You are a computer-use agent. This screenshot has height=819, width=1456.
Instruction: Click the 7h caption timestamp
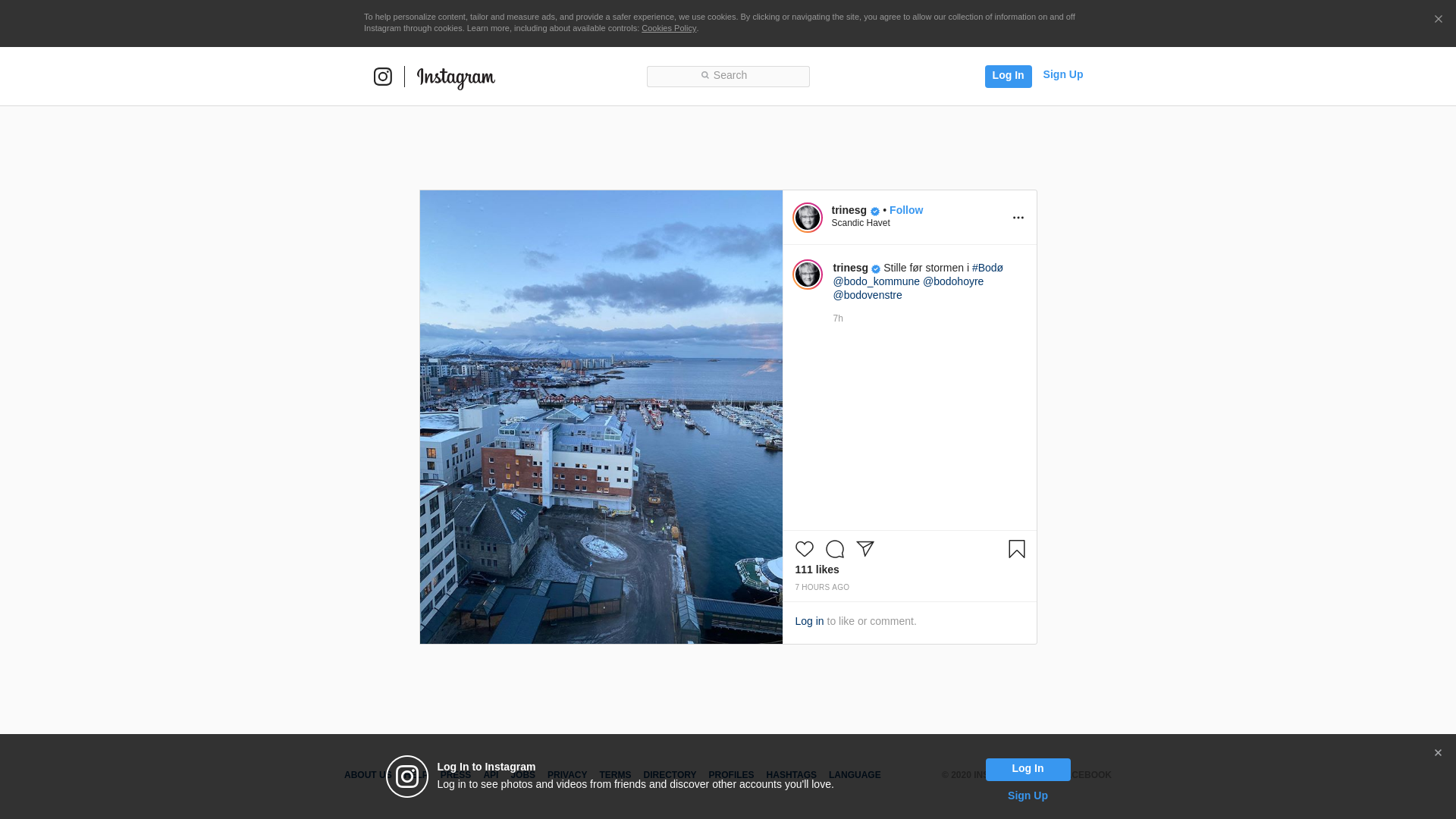coord(838,318)
